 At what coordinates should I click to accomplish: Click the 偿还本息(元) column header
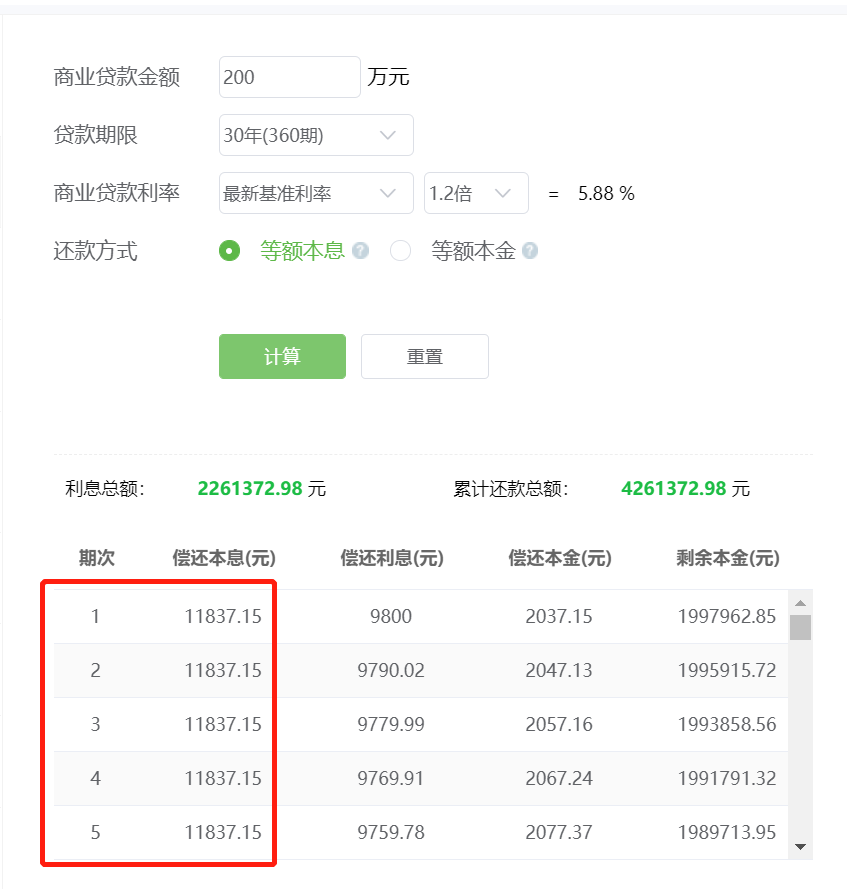[x=224, y=558]
